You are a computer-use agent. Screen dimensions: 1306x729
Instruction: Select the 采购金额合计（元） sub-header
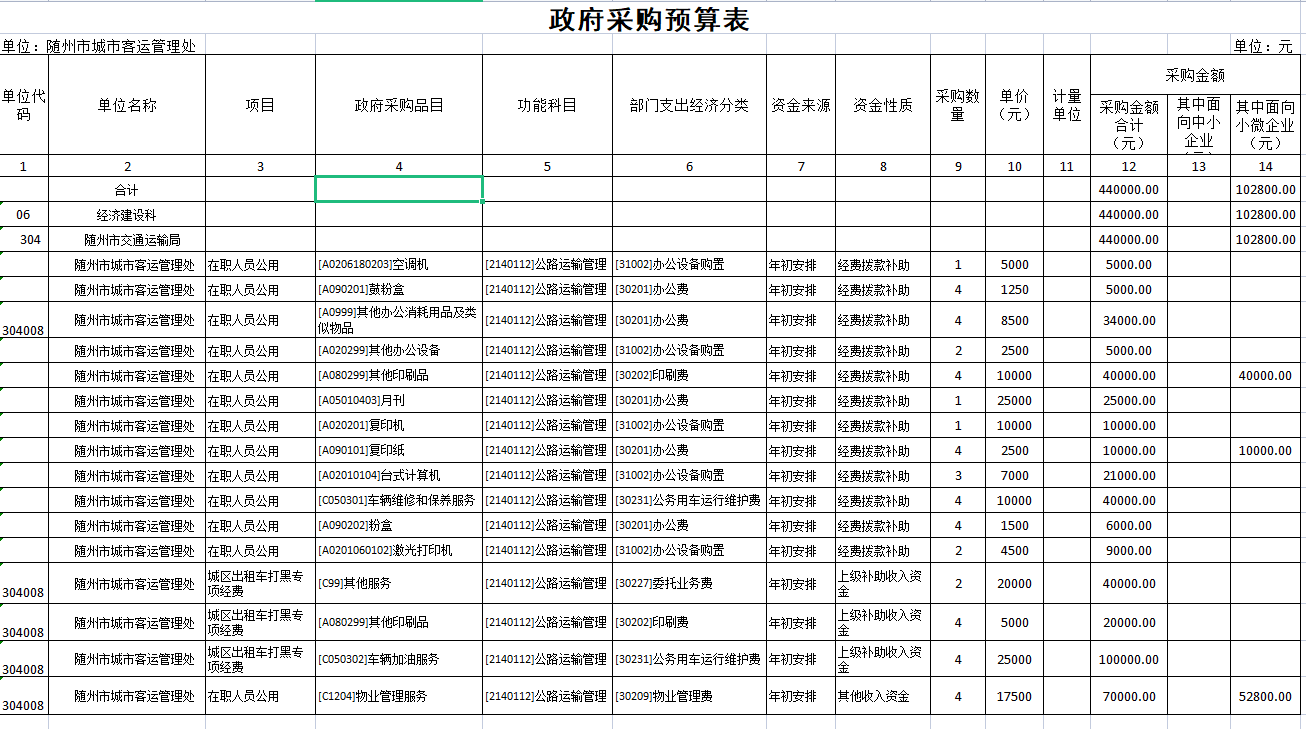coord(1129,125)
